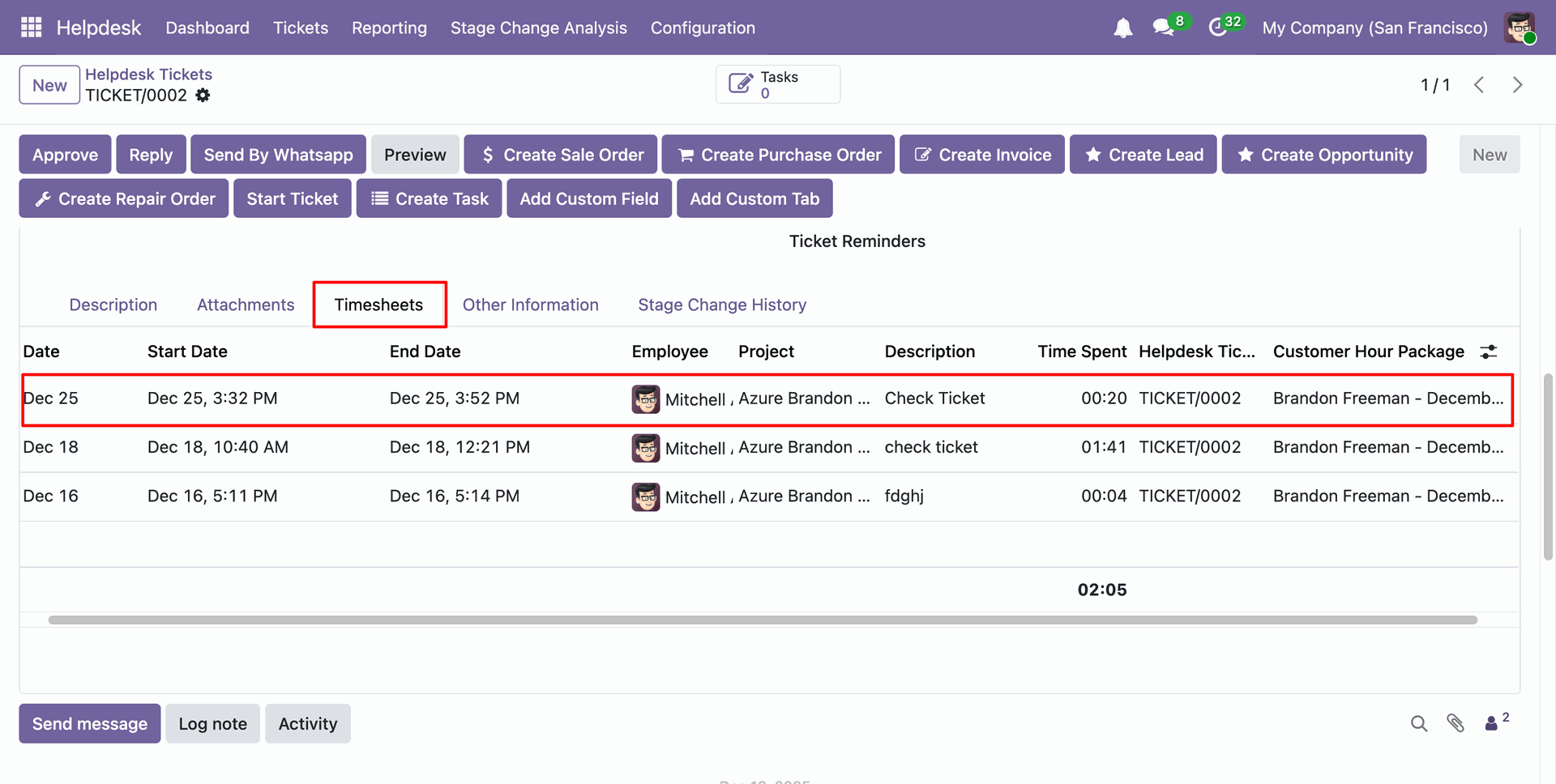
Task: Select the Dec 18 check ticket row
Action: [x=930, y=448]
